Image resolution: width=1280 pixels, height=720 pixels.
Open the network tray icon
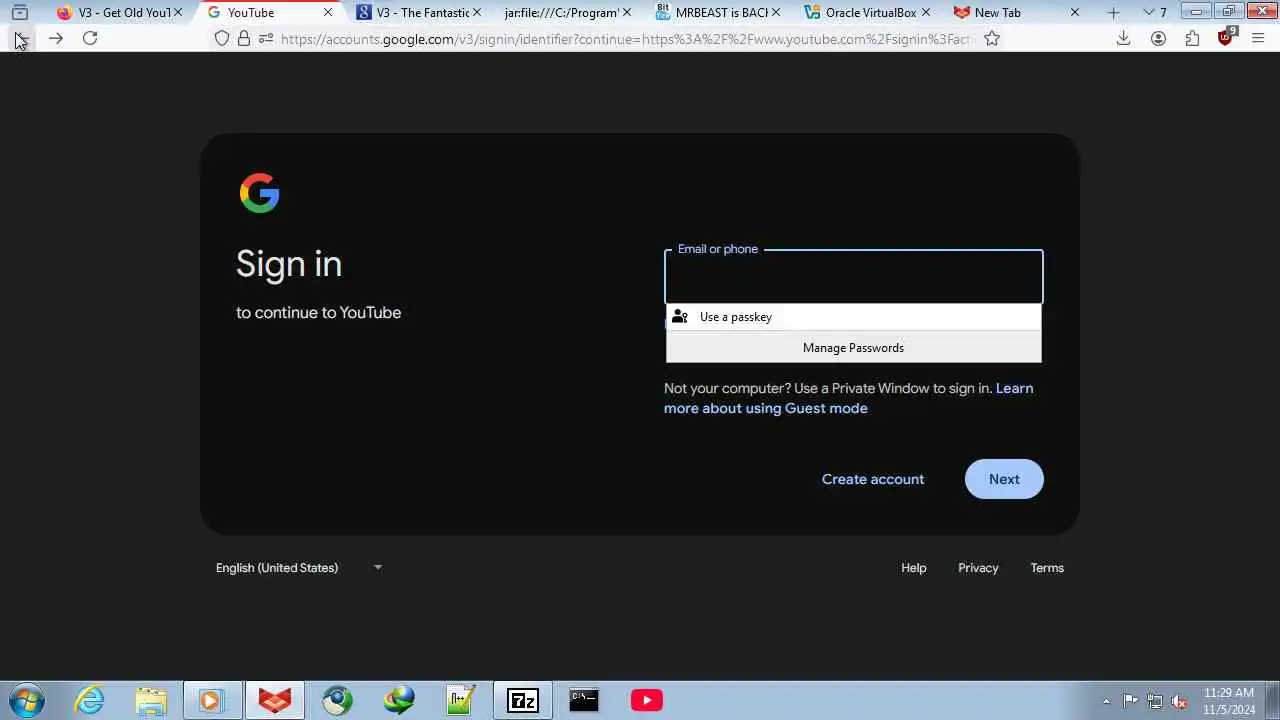point(1155,701)
